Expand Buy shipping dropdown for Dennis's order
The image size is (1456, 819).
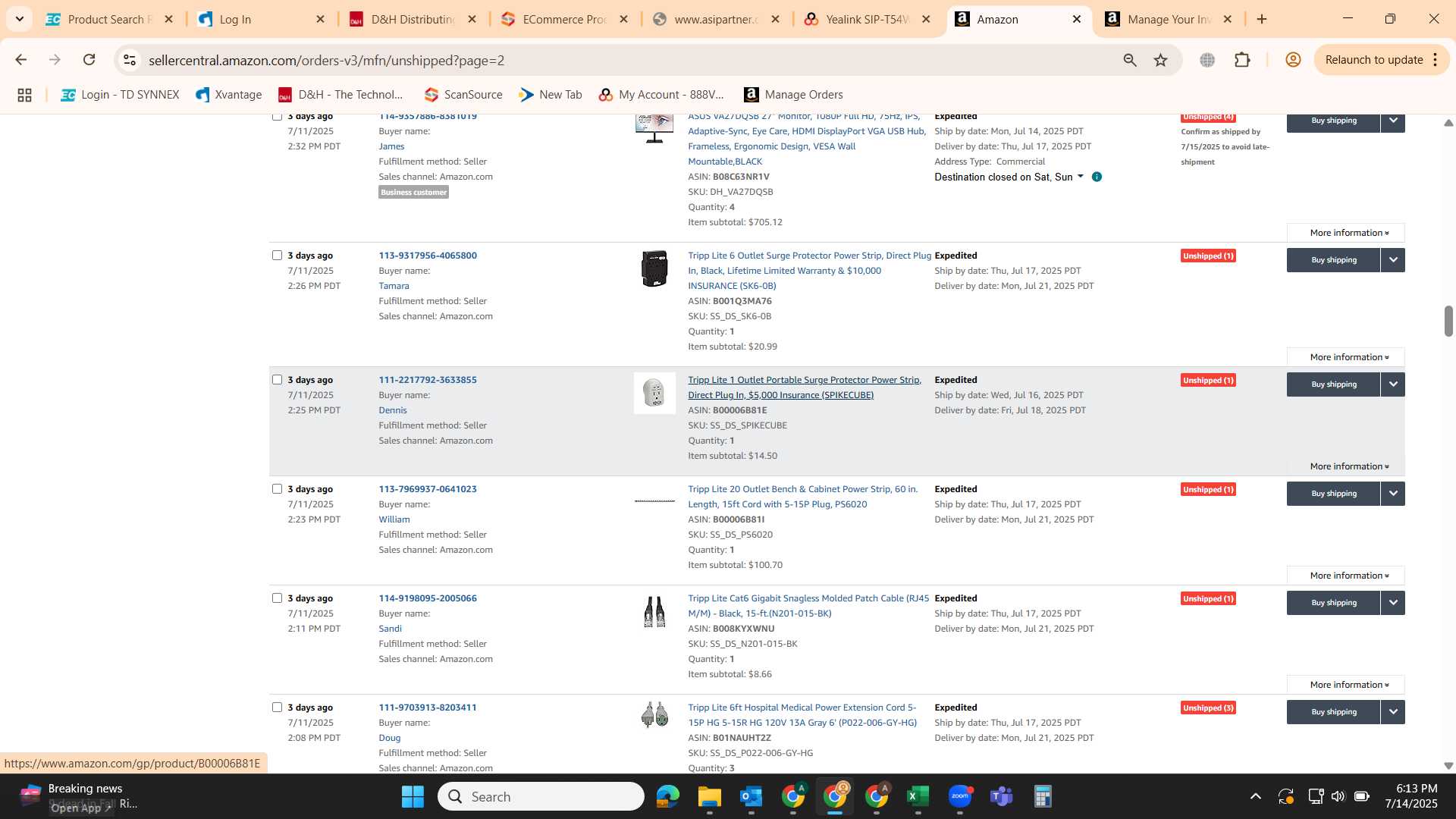(x=1393, y=384)
